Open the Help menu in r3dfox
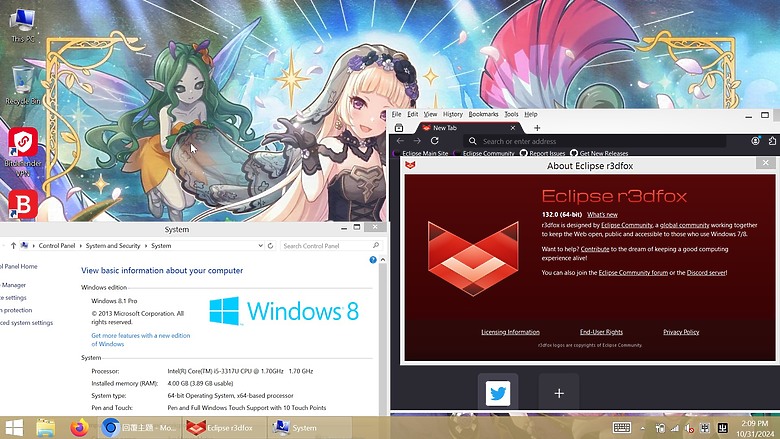 (x=531, y=114)
